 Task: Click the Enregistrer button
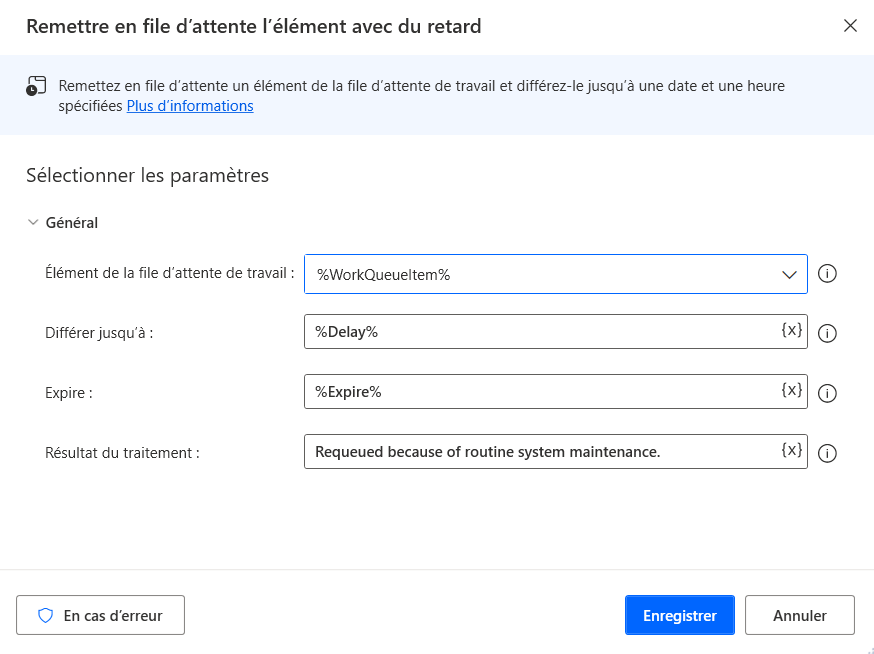679,615
